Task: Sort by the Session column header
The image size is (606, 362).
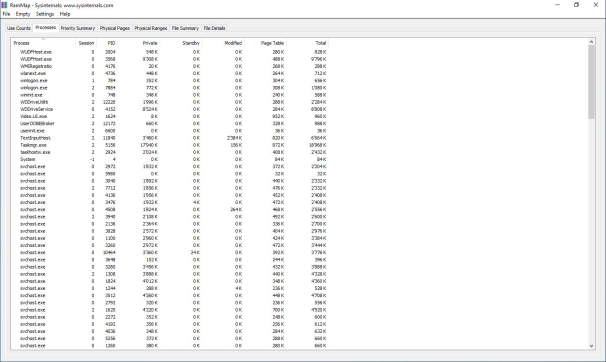Action: tap(86, 43)
